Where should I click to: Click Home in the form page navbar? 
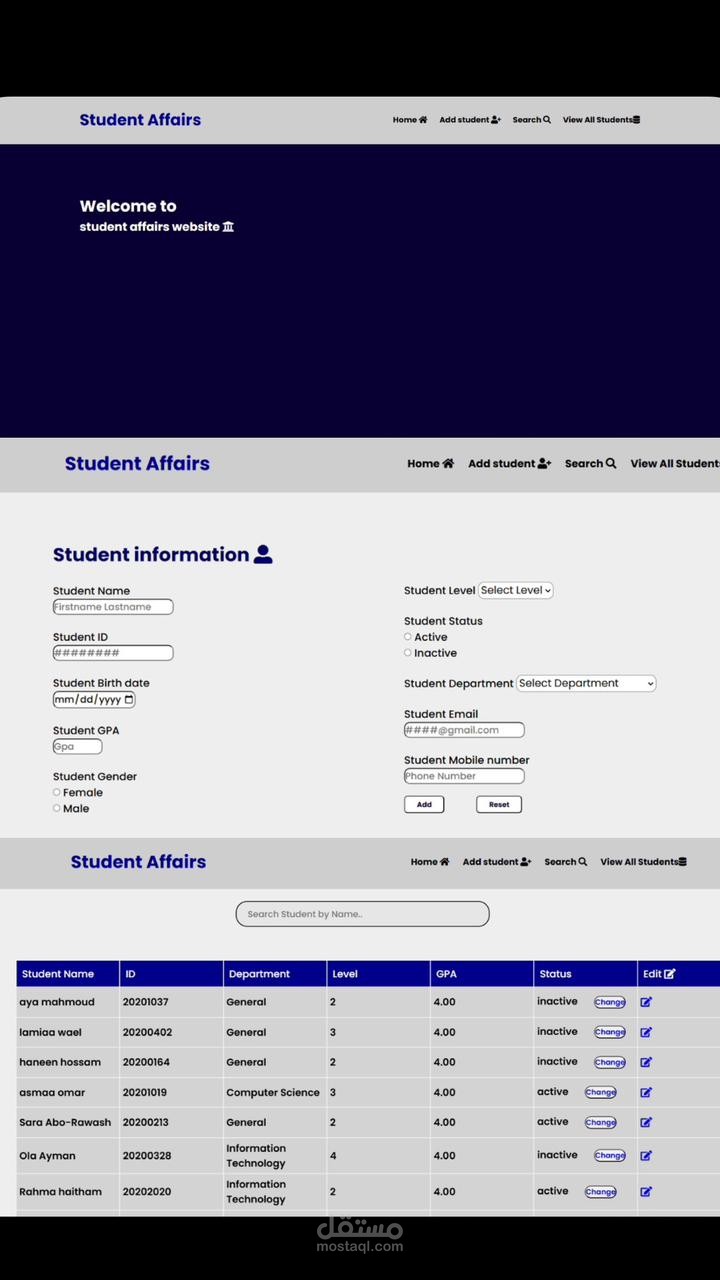pos(430,464)
